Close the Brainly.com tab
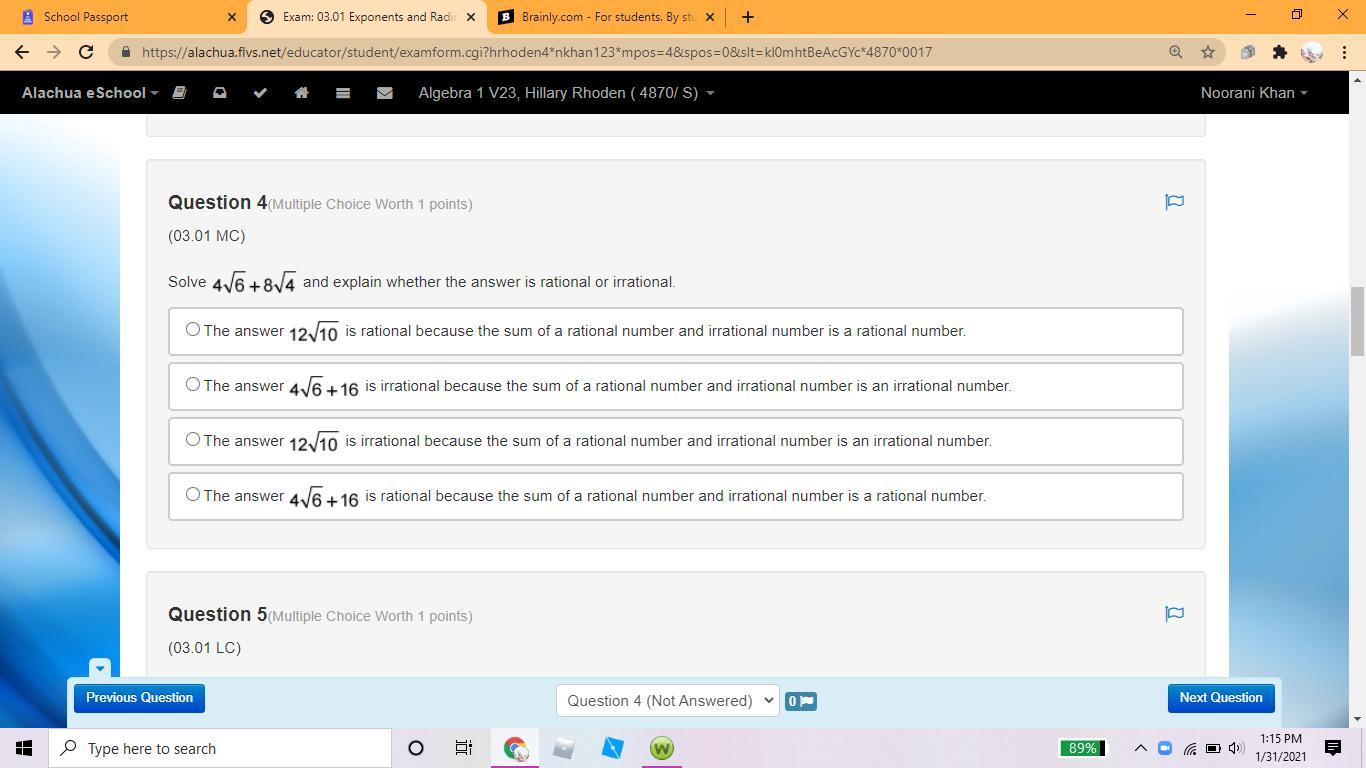This screenshot has height=768, width=1366. pos(710,17)
